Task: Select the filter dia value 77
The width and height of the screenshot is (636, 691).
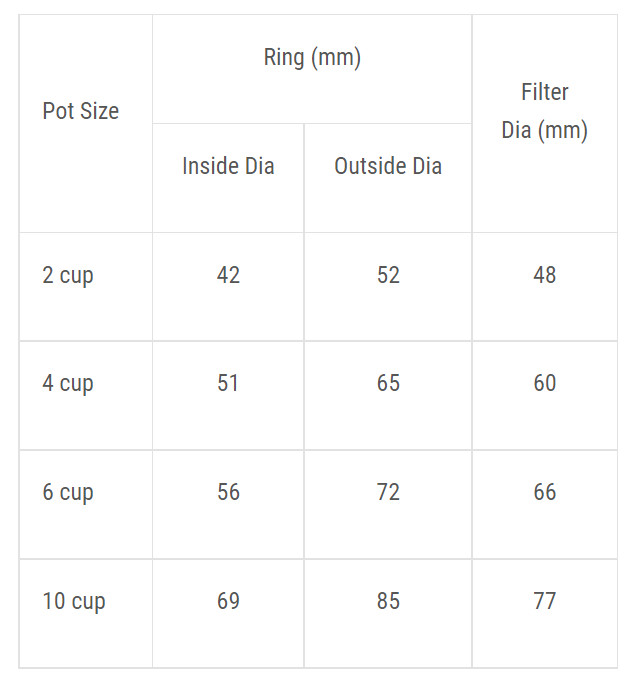Action: [x=545, y=601]
